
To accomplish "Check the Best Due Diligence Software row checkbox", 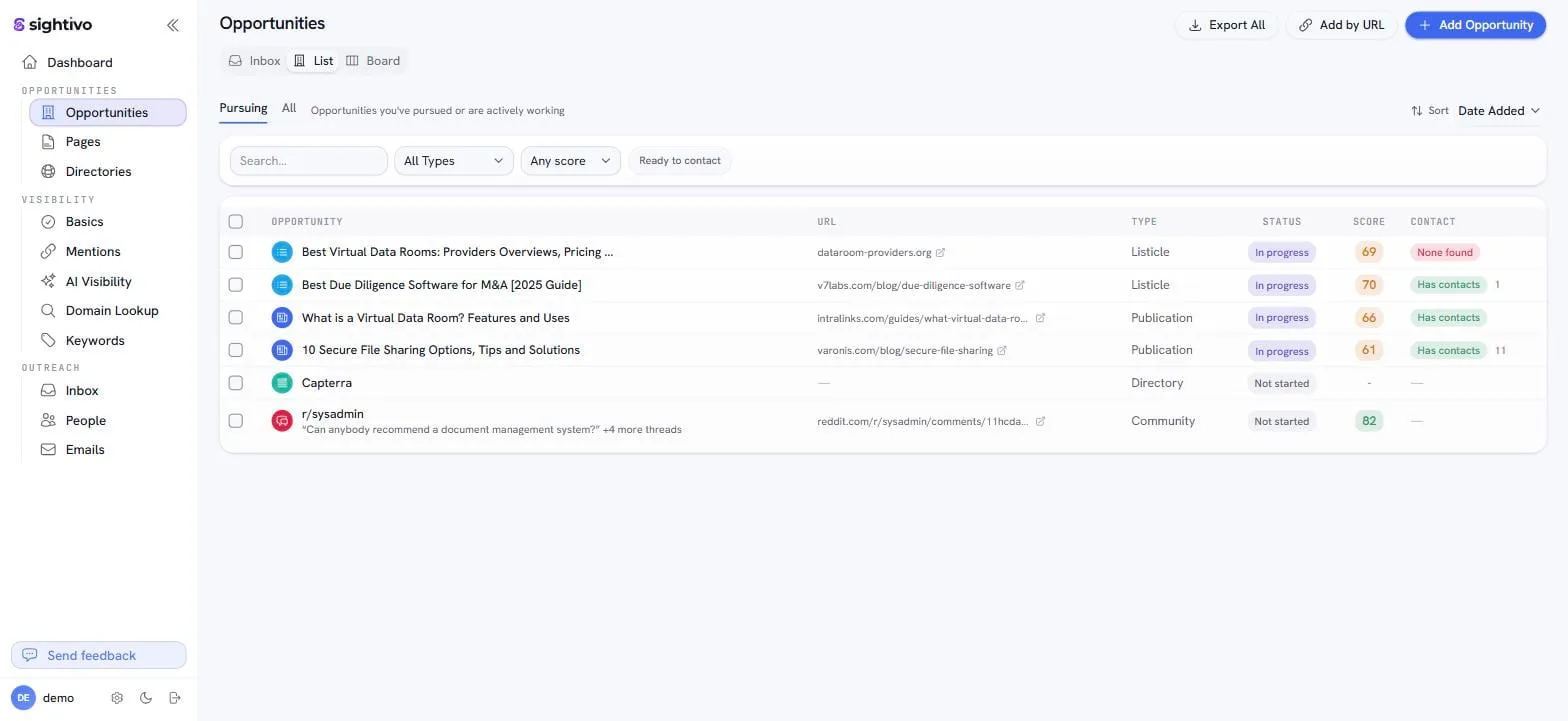I will [236, 285].
